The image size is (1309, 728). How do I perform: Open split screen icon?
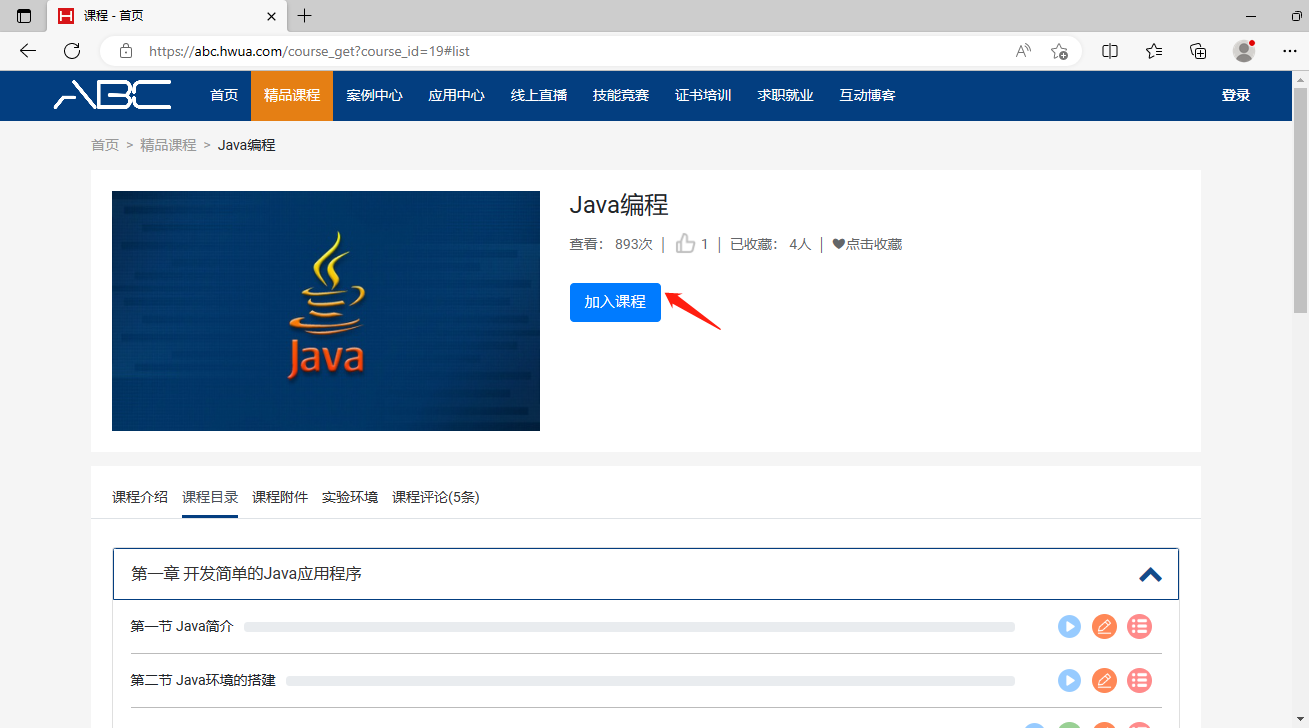tap(1110, 51)
